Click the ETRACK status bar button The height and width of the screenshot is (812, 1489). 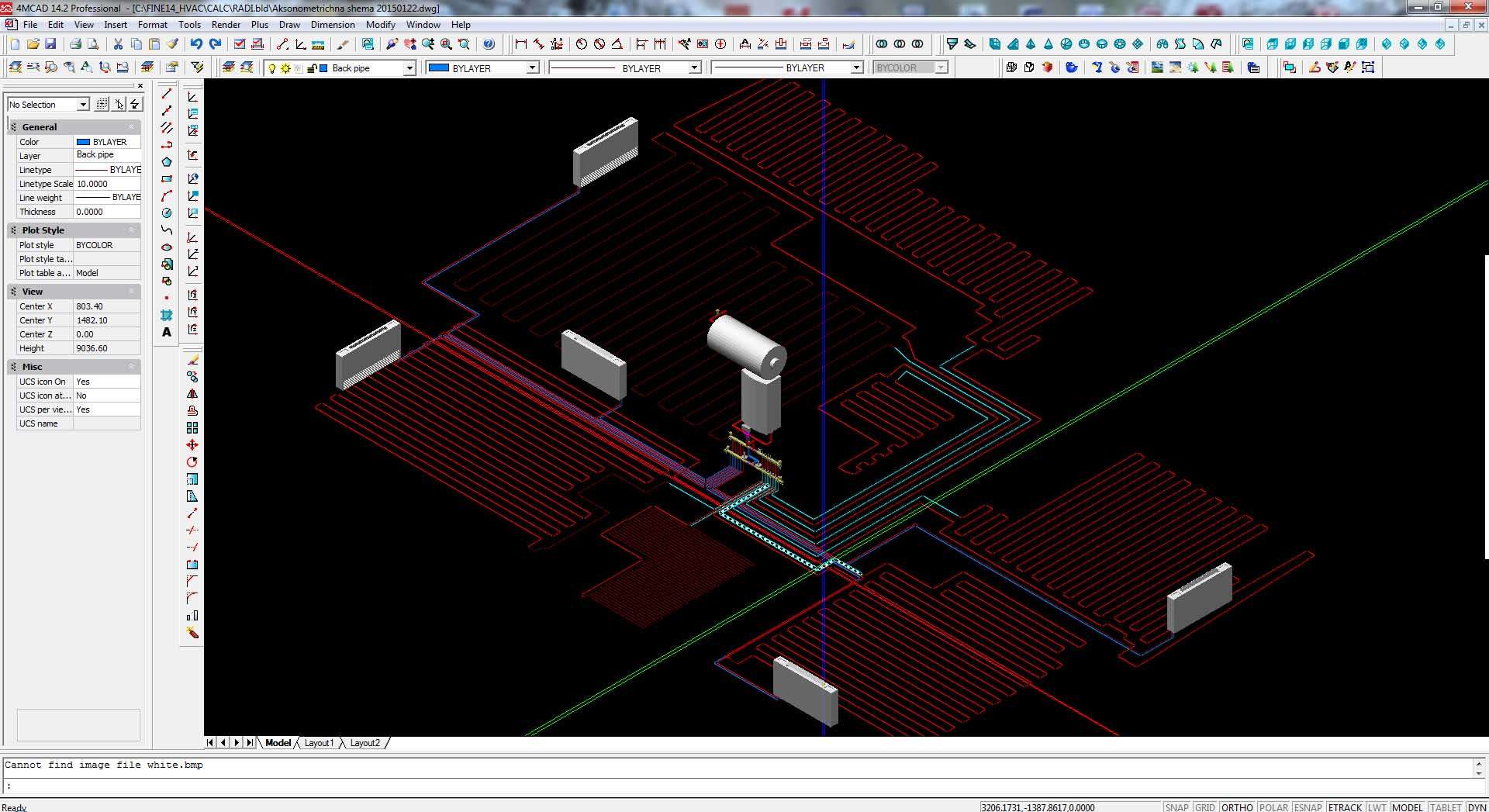pyautogui.click(x=1345, y=807)
